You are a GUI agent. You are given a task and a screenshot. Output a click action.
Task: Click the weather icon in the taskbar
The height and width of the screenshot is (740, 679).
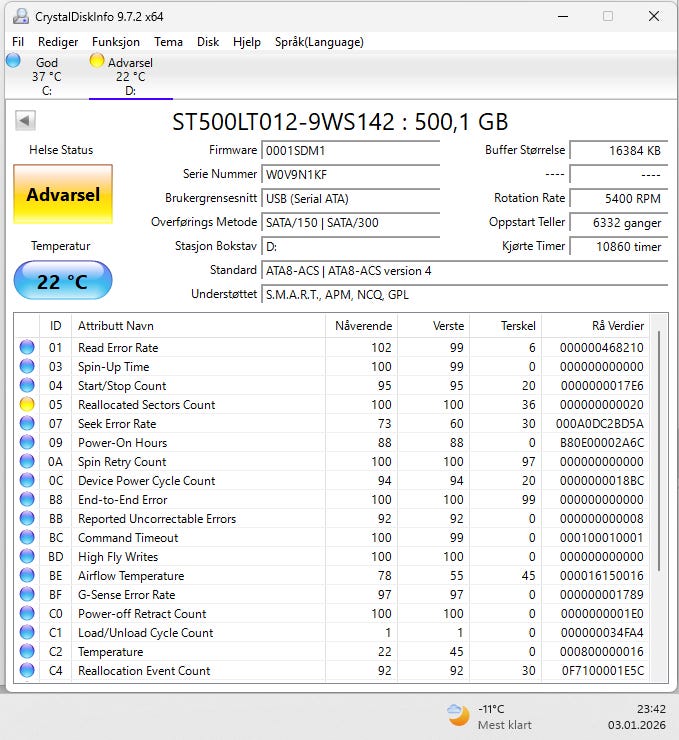coord(457,714)
